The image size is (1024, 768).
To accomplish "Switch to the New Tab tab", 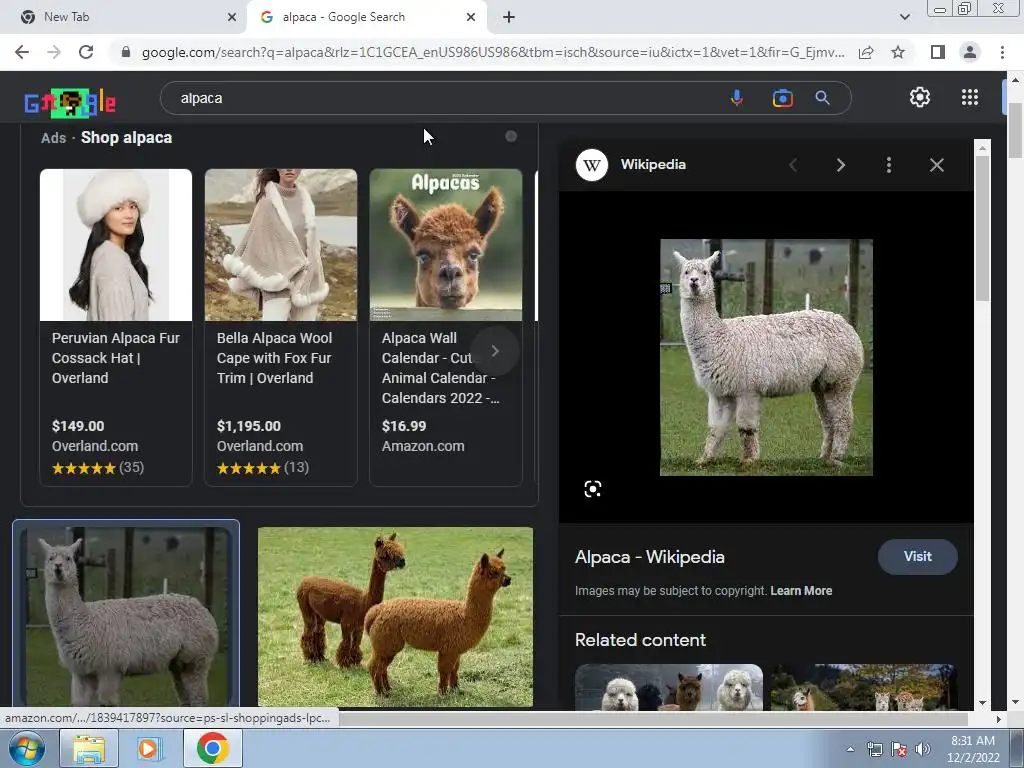I will click(x=124, y=17).
